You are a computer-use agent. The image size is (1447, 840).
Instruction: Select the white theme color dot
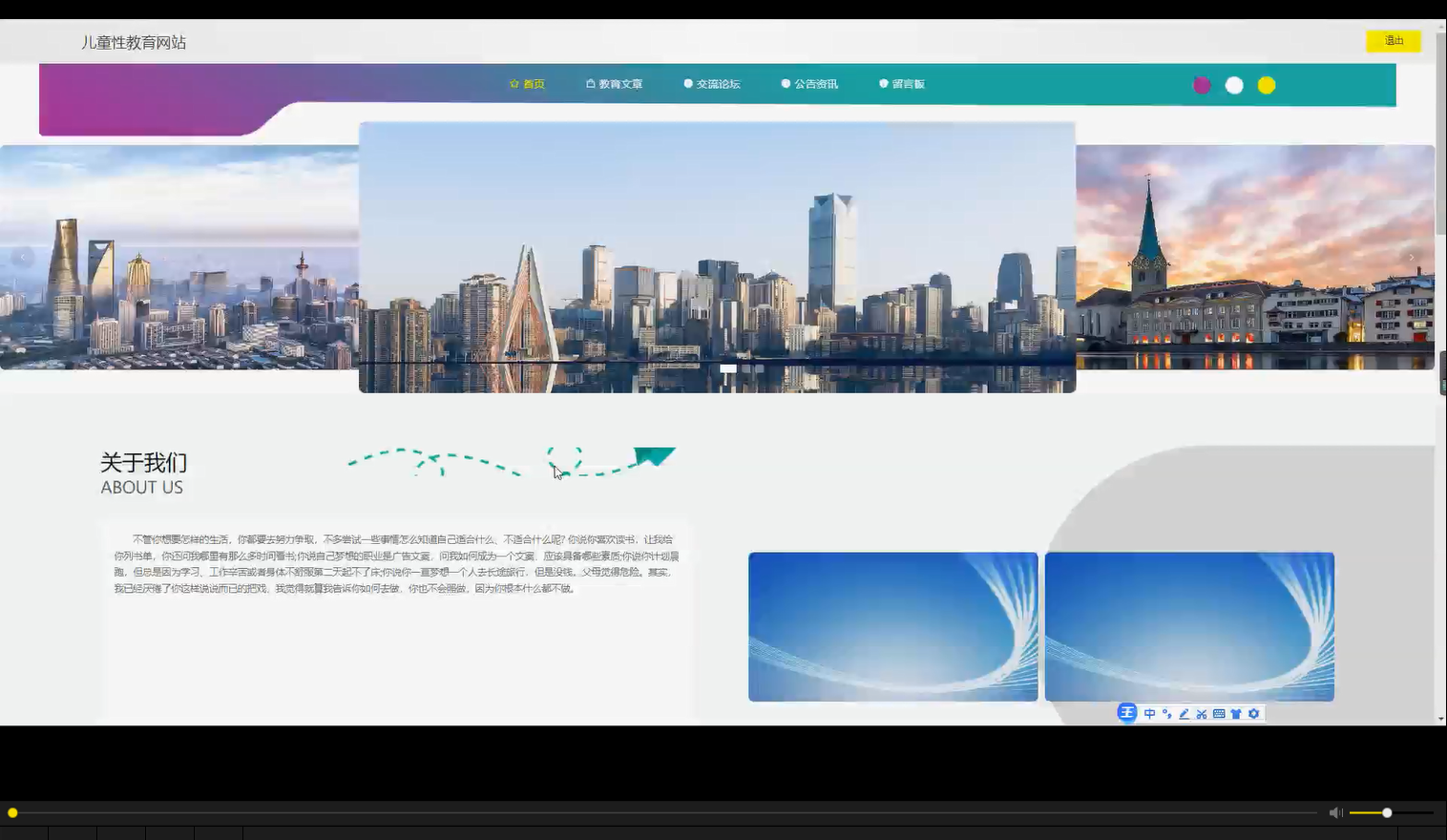click(1234, 85)
